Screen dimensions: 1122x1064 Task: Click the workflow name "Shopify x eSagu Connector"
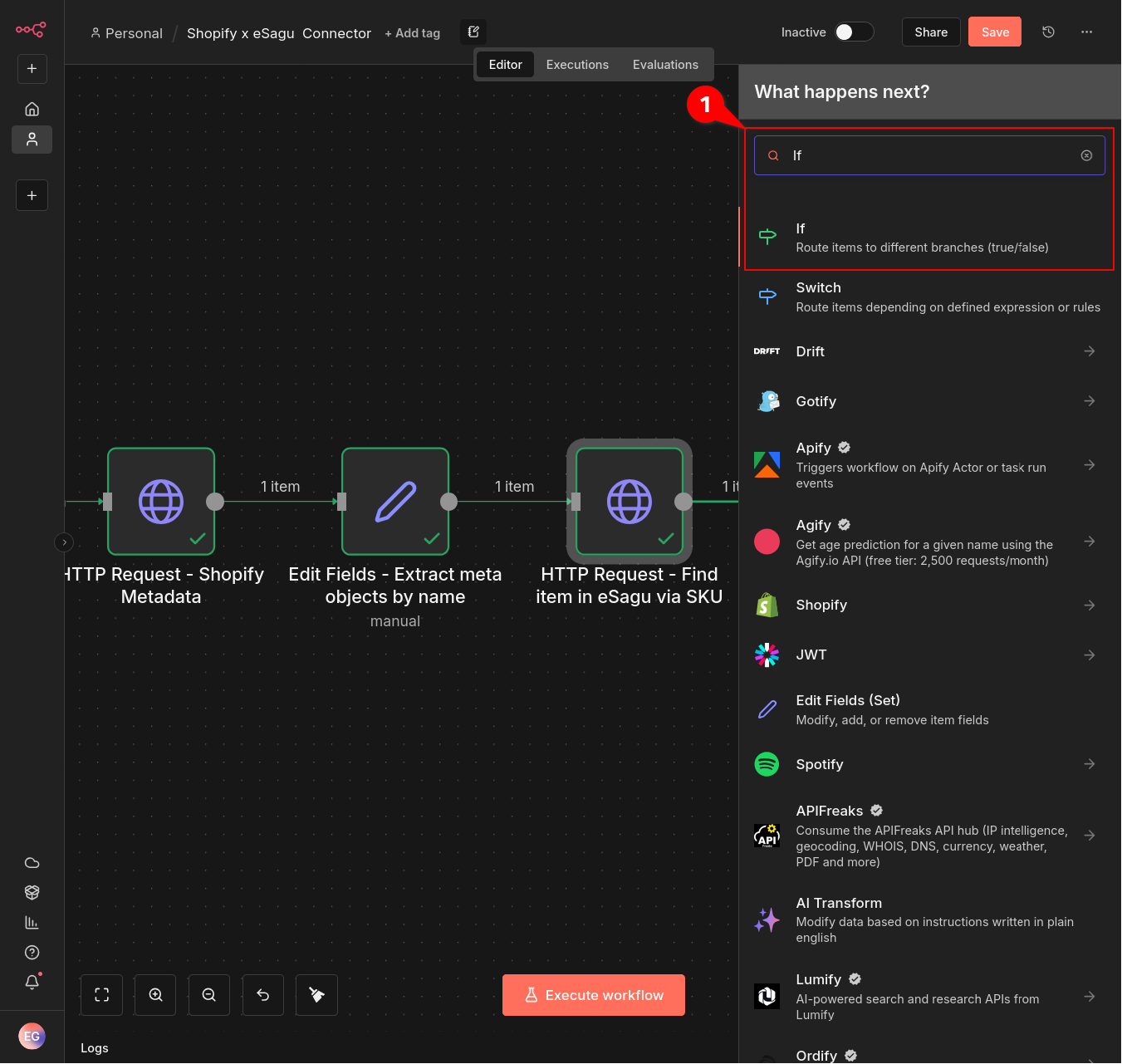(x=279, y=33)
